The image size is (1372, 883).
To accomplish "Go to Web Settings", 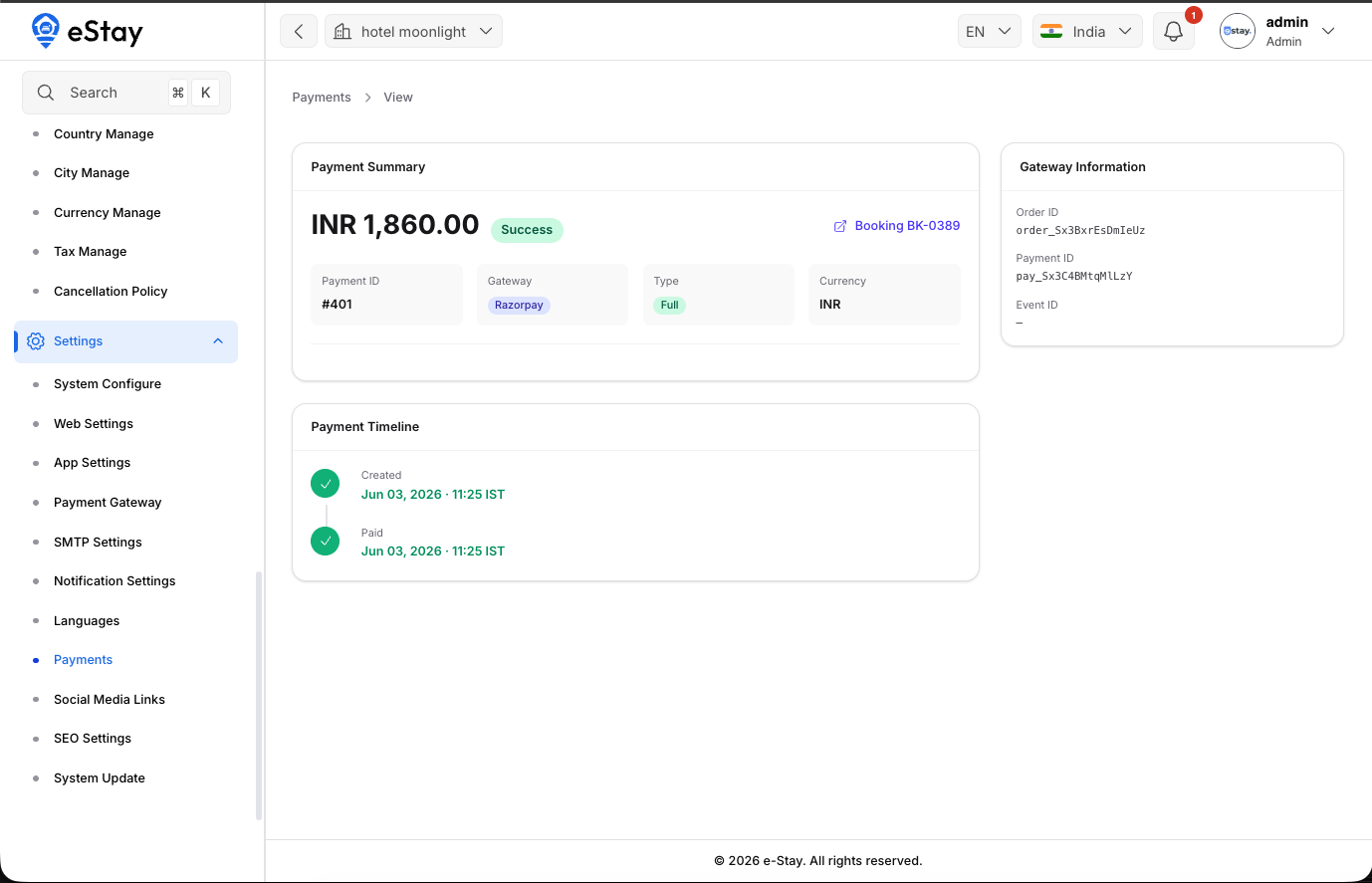I will click(x=94, y=424).
